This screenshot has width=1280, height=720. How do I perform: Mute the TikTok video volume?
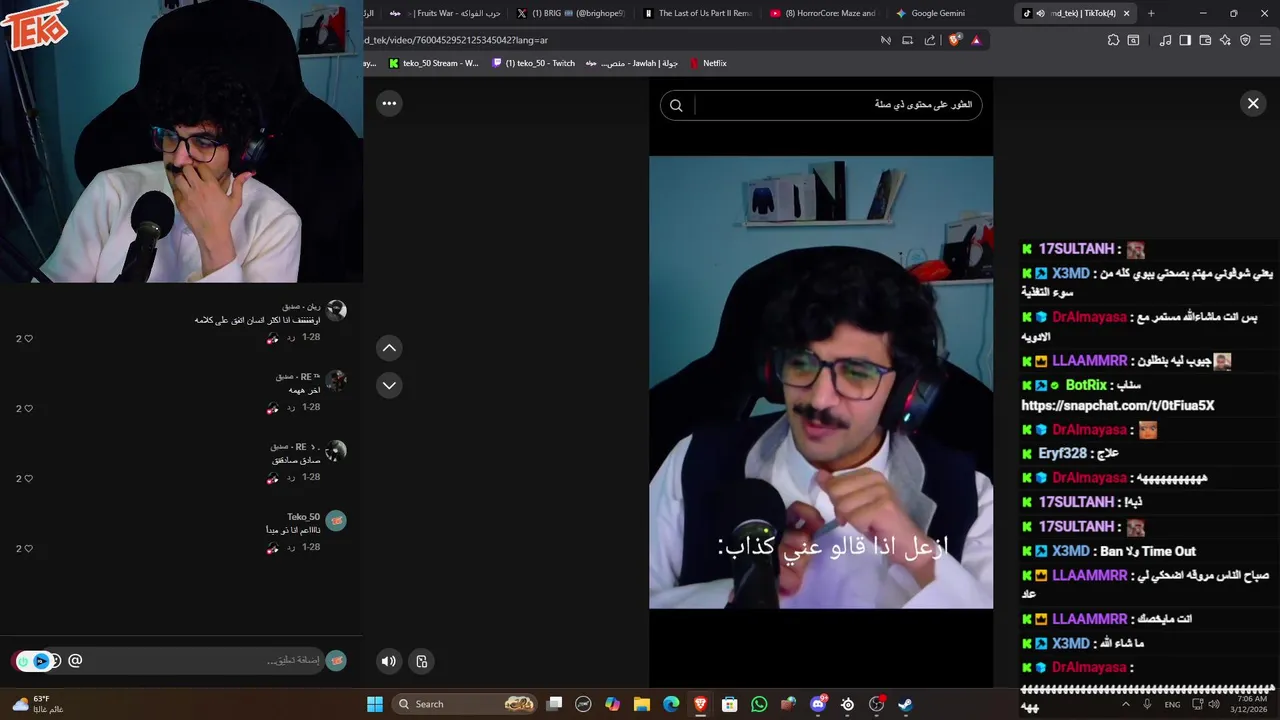click(x=389, y=661)
